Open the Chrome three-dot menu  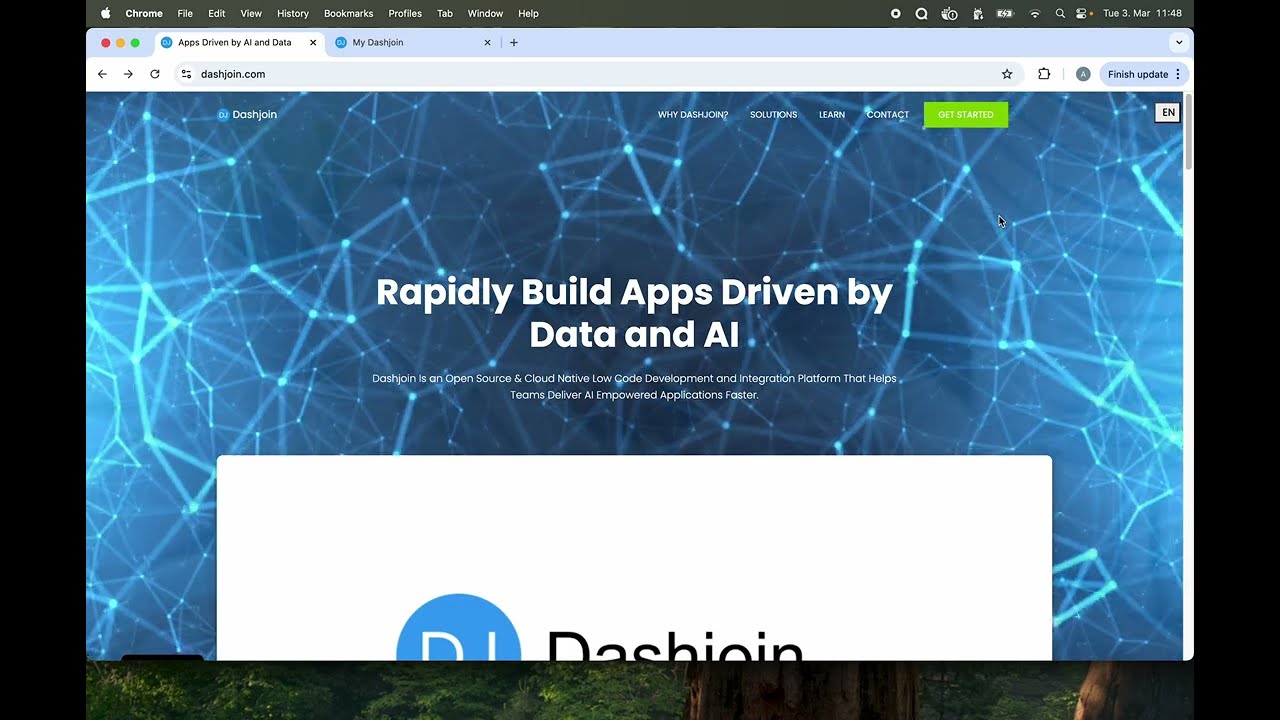[x=1178, y=74]
